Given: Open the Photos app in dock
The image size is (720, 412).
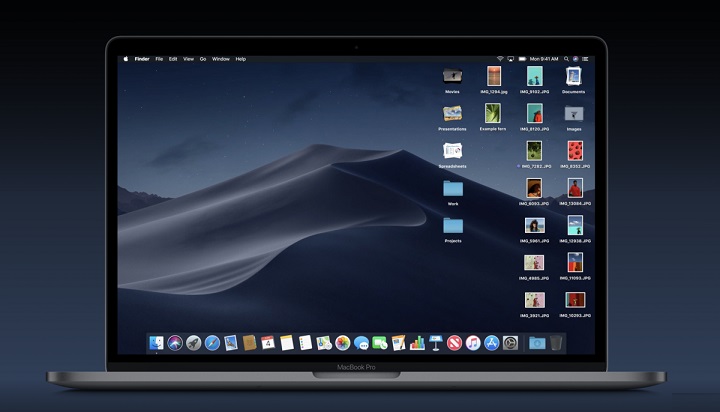Looking at the screenshot, I should (343, 343).
